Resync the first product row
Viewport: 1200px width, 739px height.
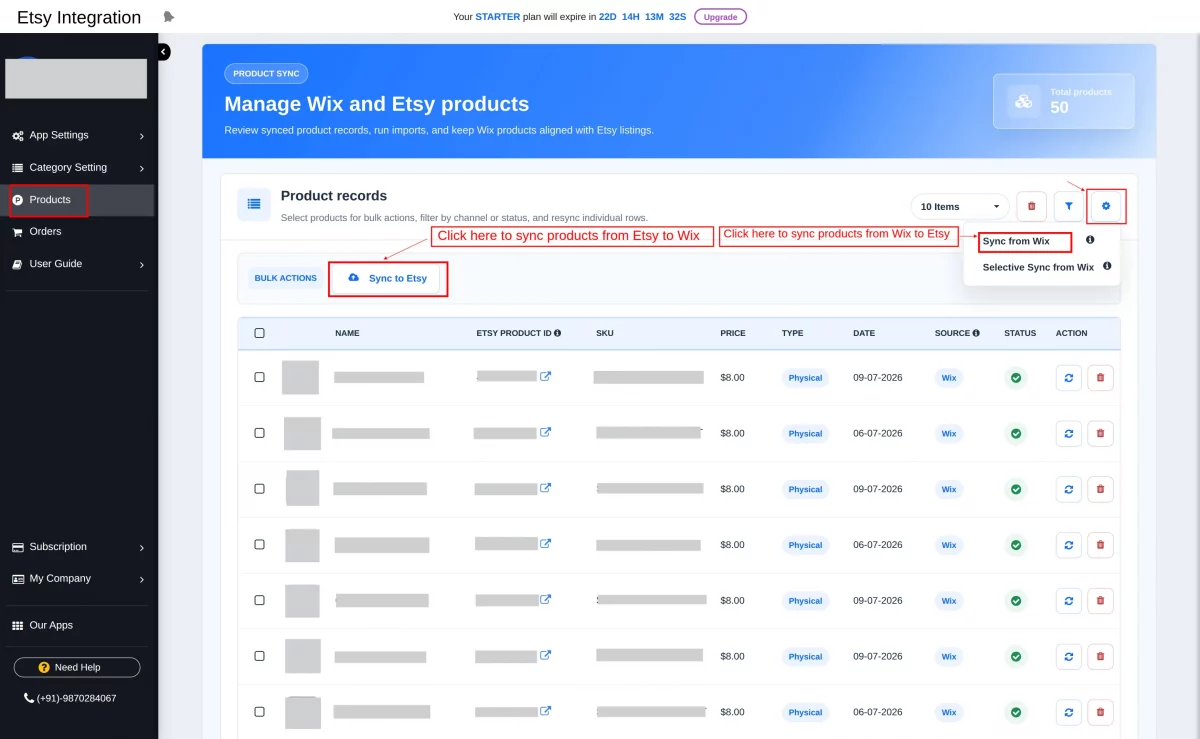point(1069,378)
